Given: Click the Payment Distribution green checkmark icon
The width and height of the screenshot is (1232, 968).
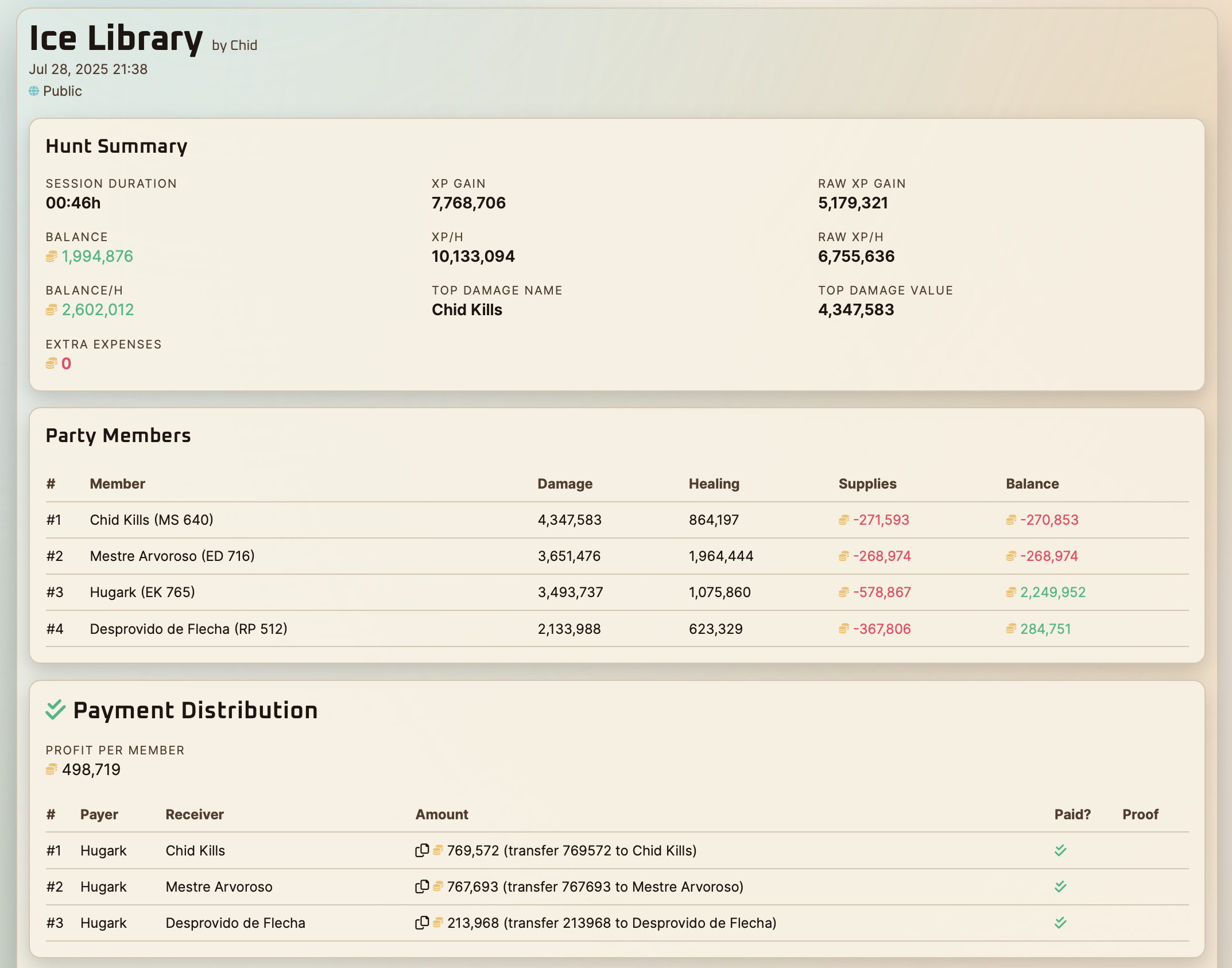Looking at the screenshot, I should point(56,710).
